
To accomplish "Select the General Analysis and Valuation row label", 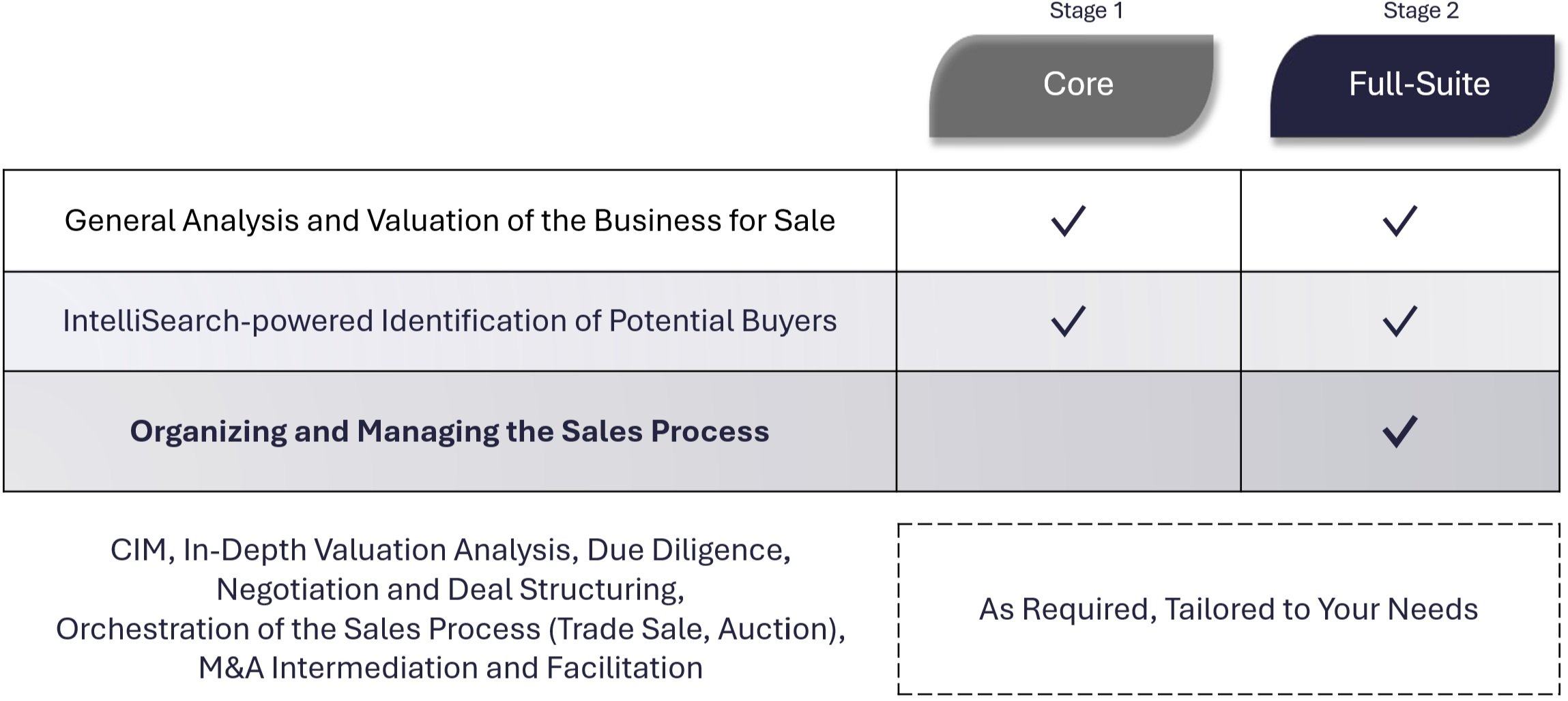I will (x=450, y=221).
